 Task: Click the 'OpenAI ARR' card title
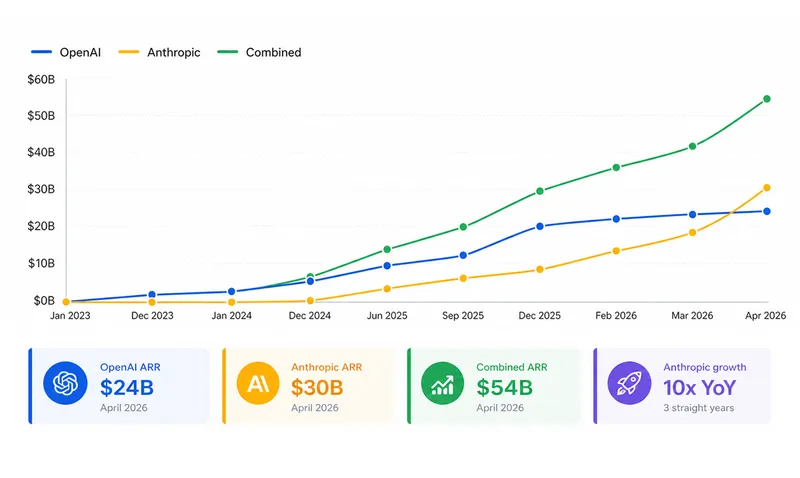[130, 367]
